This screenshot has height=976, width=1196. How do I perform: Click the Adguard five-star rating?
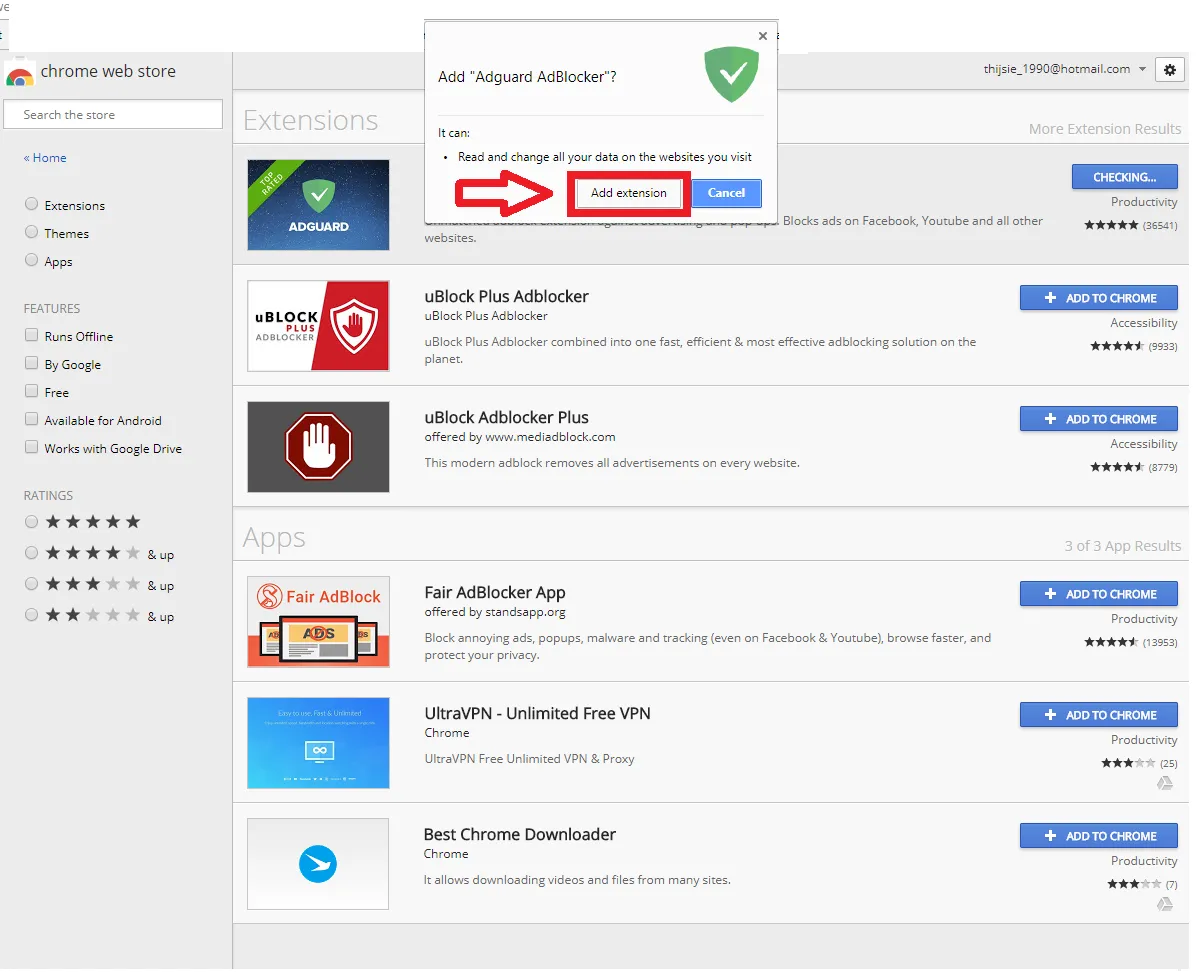click(1111, 225)
